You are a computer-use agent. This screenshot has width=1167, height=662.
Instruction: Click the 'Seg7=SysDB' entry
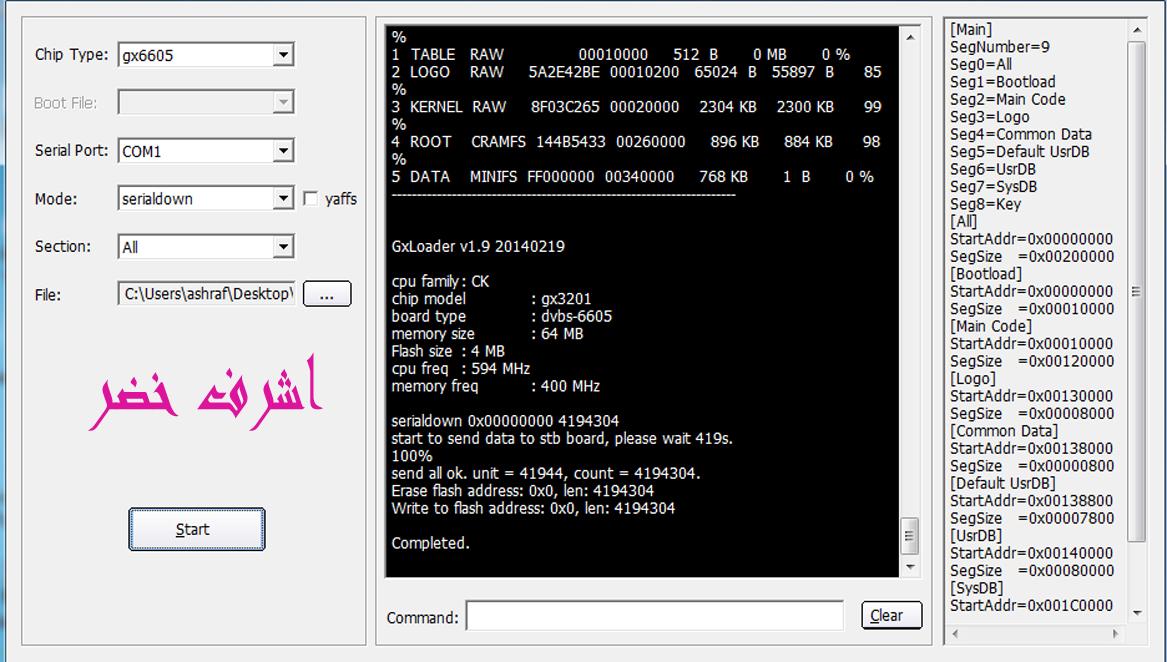click(x=993, y=187)
